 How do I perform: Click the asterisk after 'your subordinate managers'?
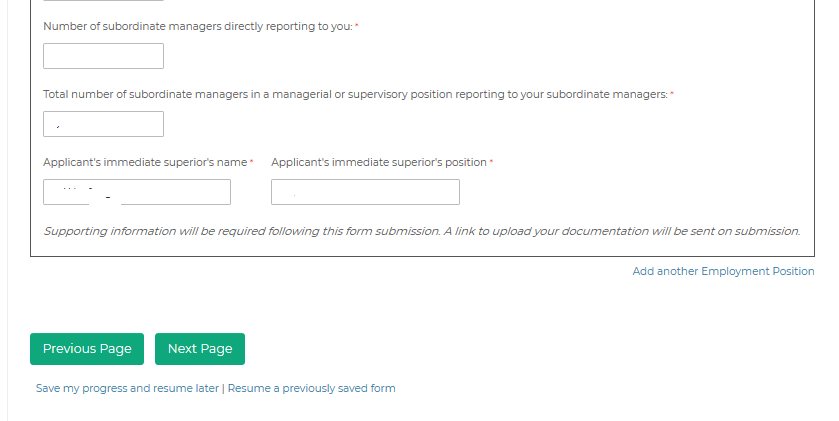(672, 93)
